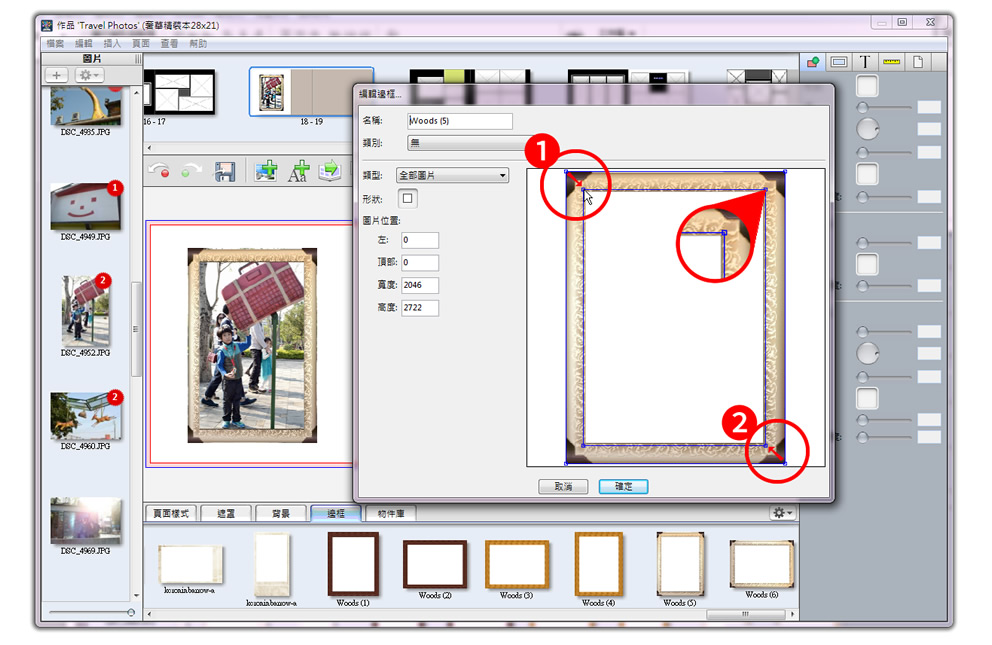Click the plus button in photos panel
The height and width of the screenshot is (645, 992).
57,75
